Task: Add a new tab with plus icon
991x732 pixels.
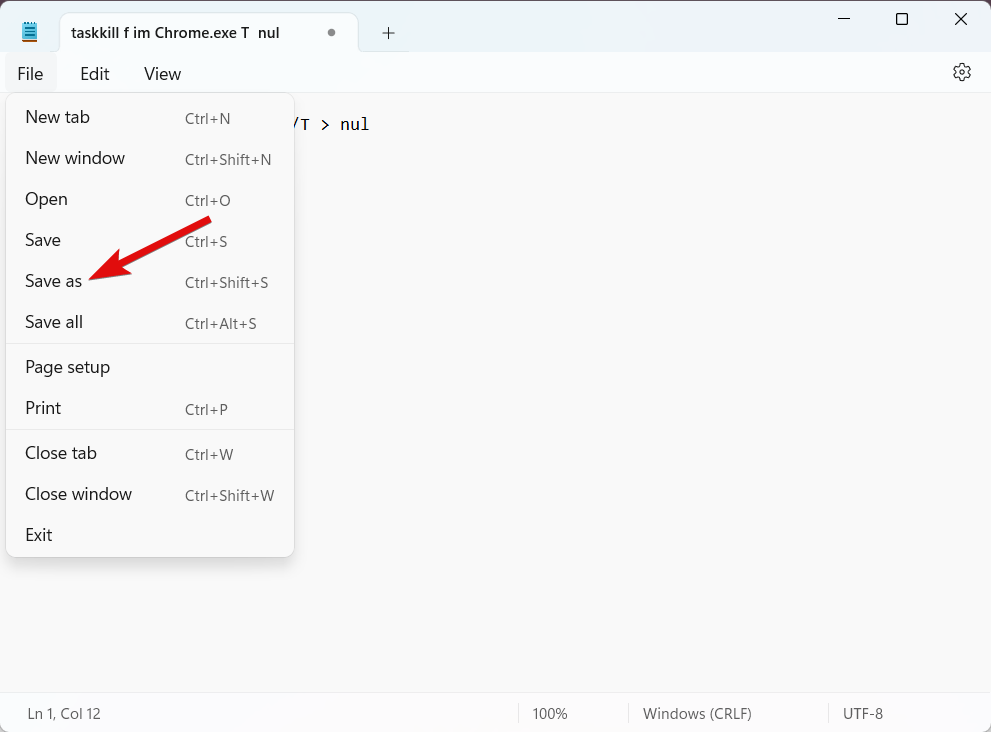Action: coord(388,33)
